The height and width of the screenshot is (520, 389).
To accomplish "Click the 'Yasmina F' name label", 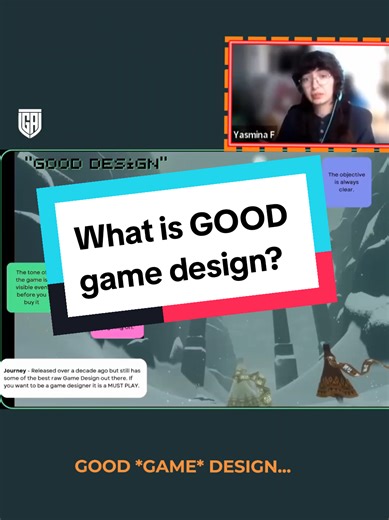I will (x=254, y=135).
